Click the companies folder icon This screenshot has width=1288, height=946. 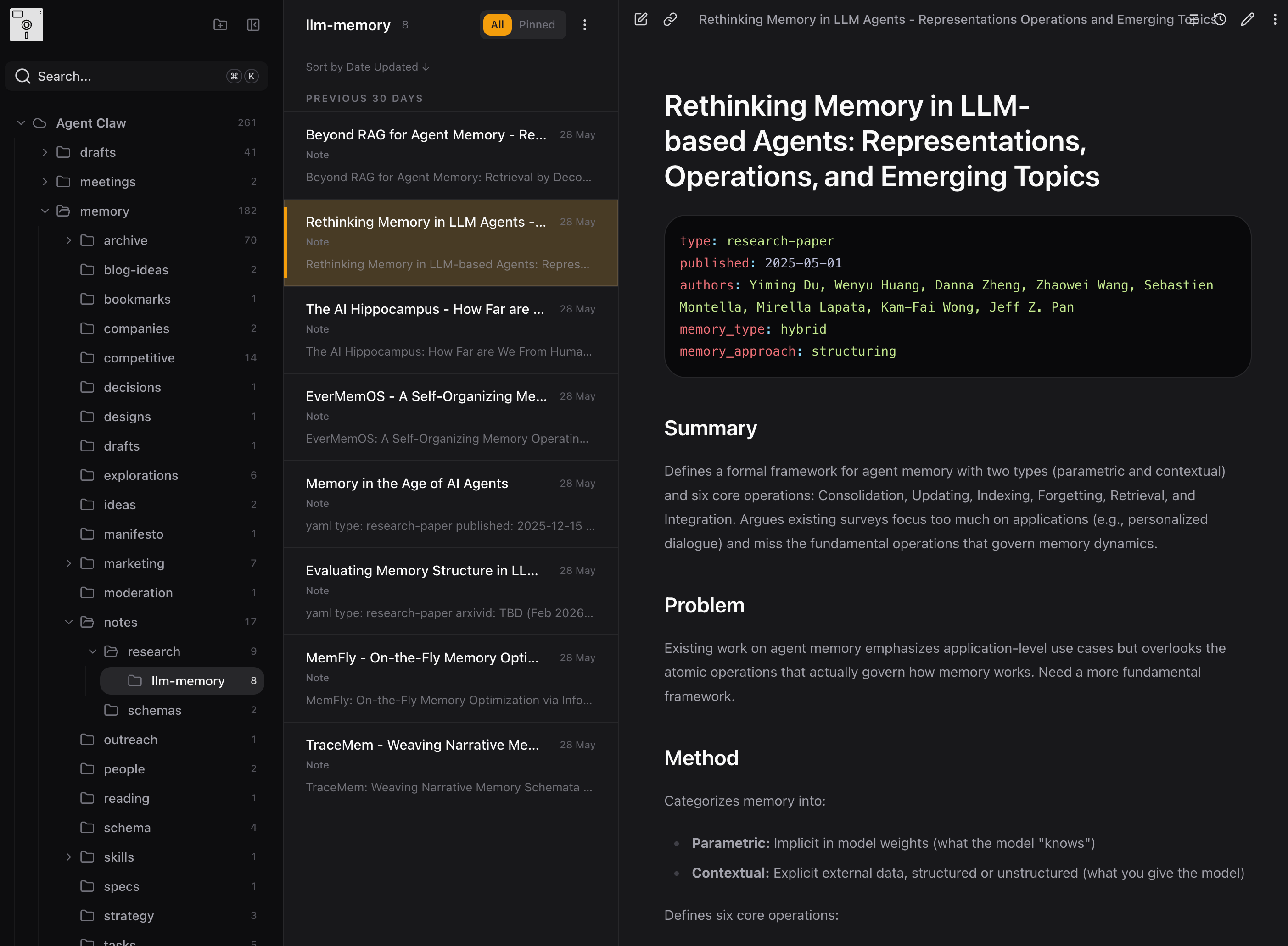[x=87, y=328]
